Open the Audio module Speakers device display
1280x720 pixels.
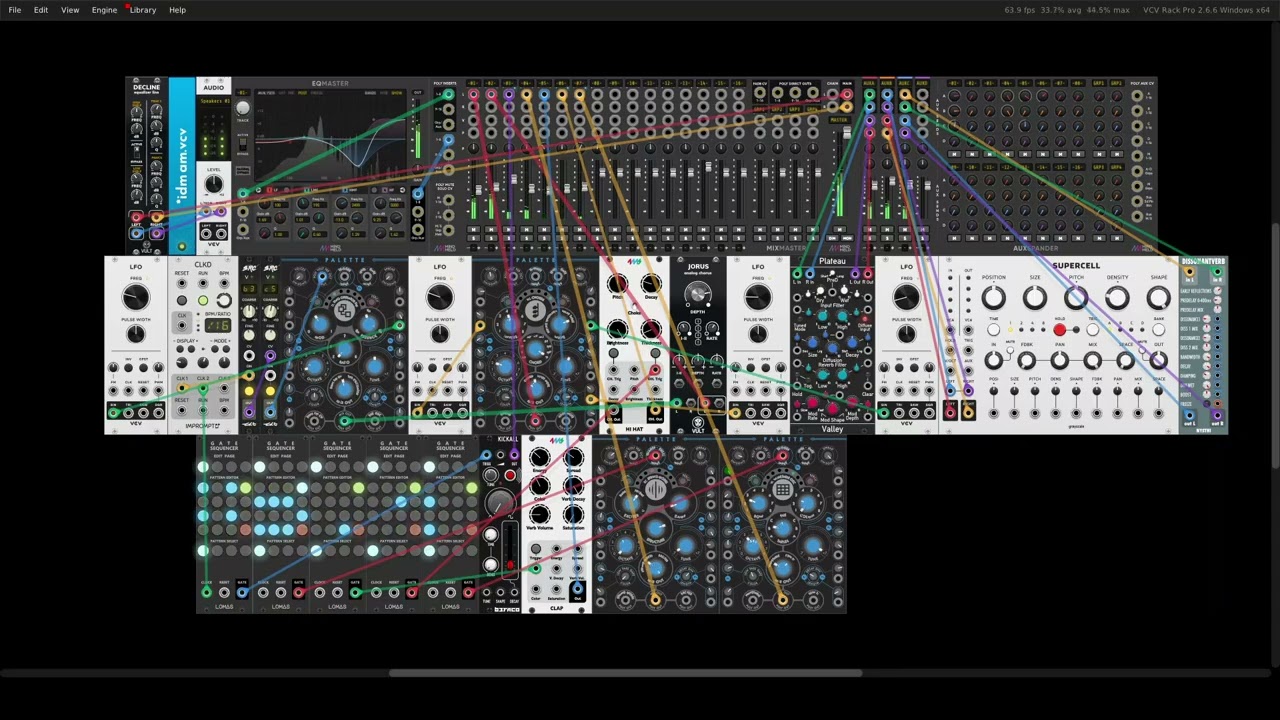(213, 101)
